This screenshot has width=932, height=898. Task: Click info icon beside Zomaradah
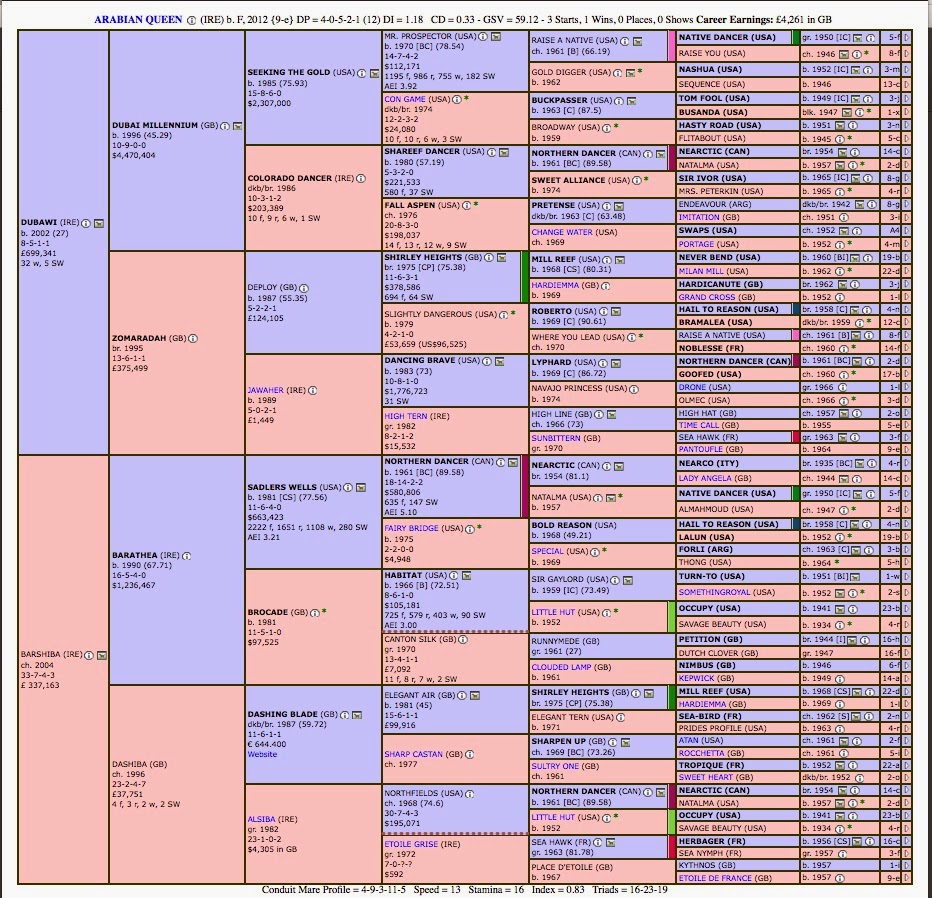[x=193, y=339]
